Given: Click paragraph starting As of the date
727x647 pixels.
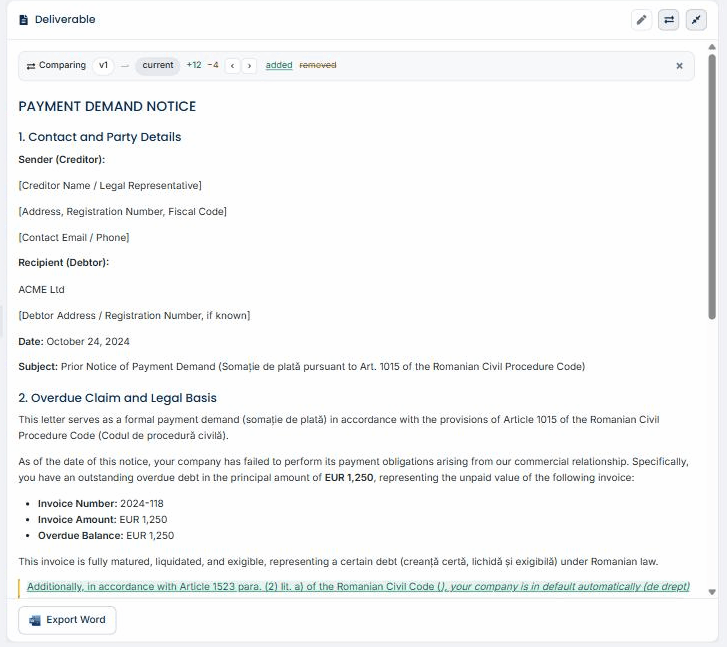Looking at the screenshot, I should (x=353, y=469).
